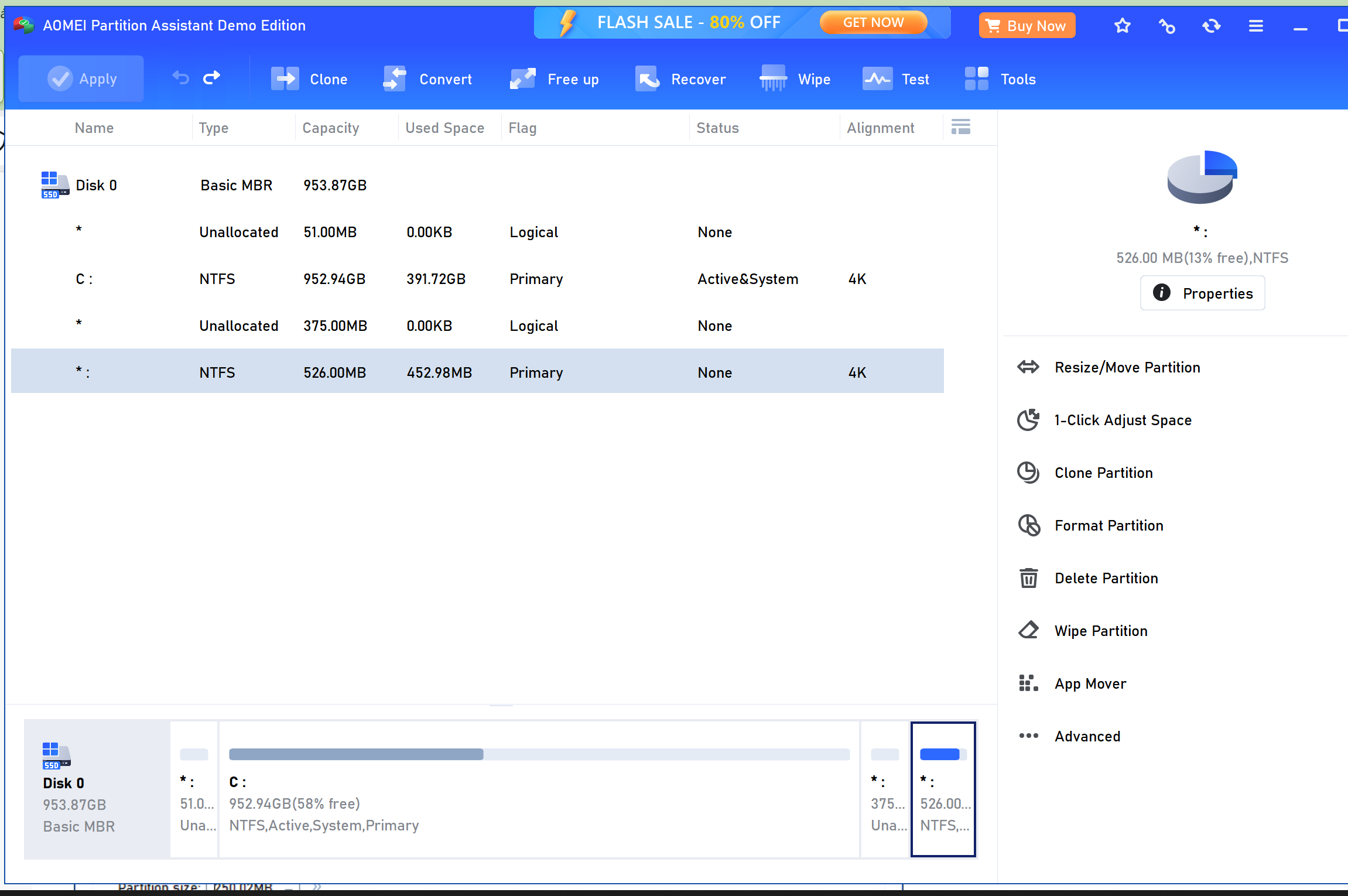Select 526.00 NTFS block in disk map
Screen dimensions: 1348x896
coord(943,789)
